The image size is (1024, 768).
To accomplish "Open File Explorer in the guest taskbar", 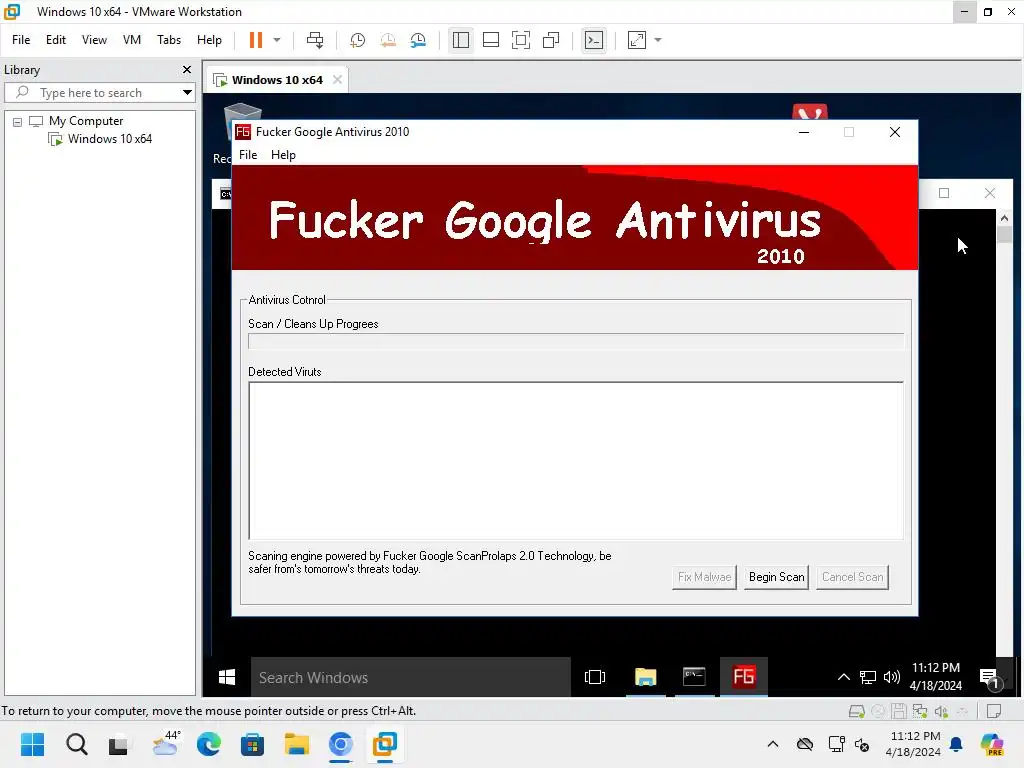I will (x=645, y=677).
